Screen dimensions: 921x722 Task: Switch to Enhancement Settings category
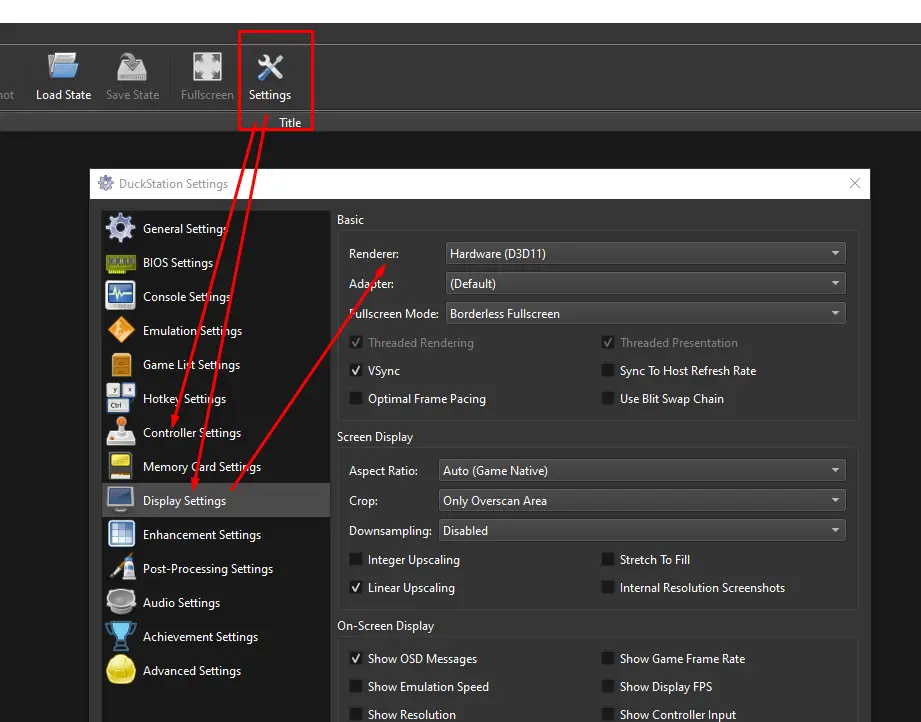[201, 535]
